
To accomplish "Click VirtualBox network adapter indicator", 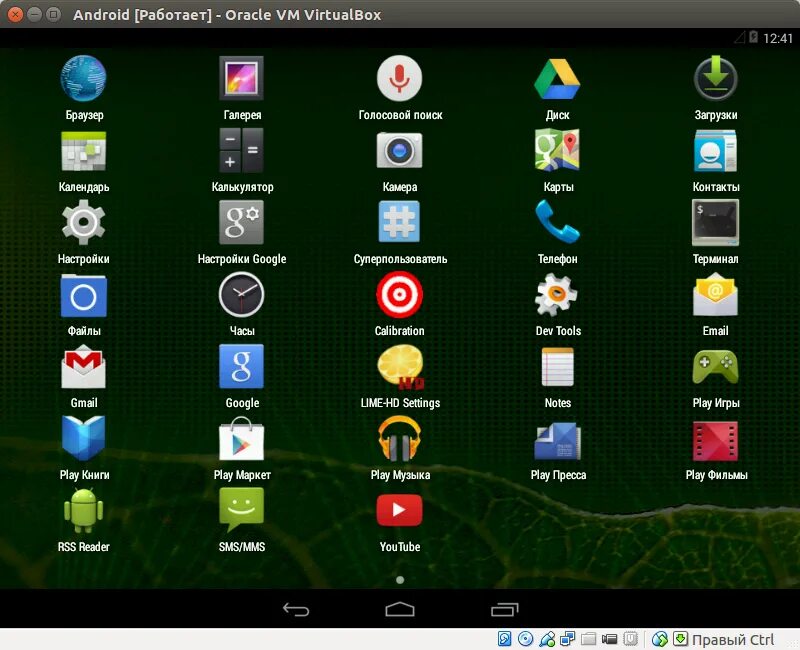I will pyautogui.click(x=567, y=639).
